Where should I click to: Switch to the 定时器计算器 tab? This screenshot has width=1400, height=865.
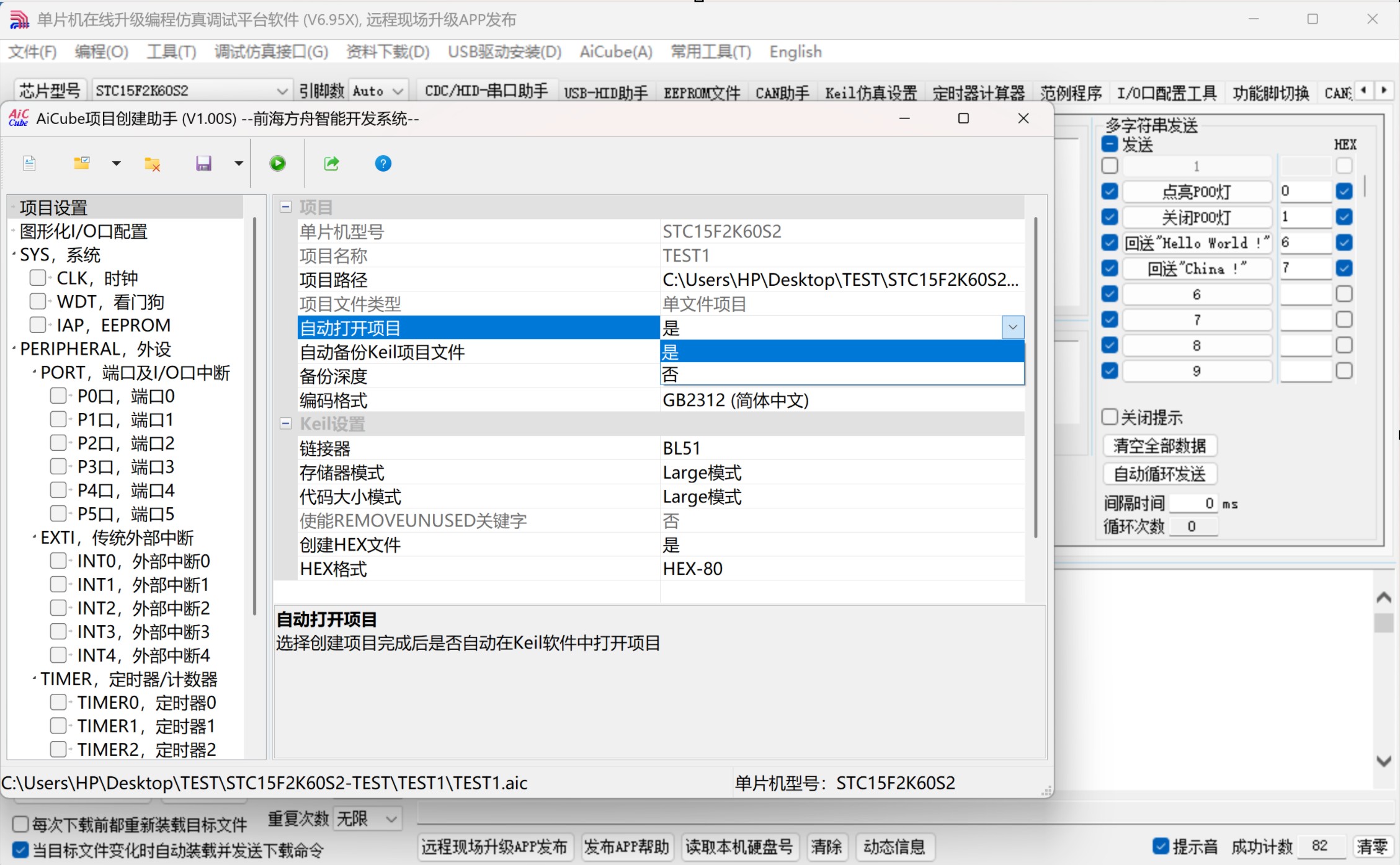tap(978, 93)
